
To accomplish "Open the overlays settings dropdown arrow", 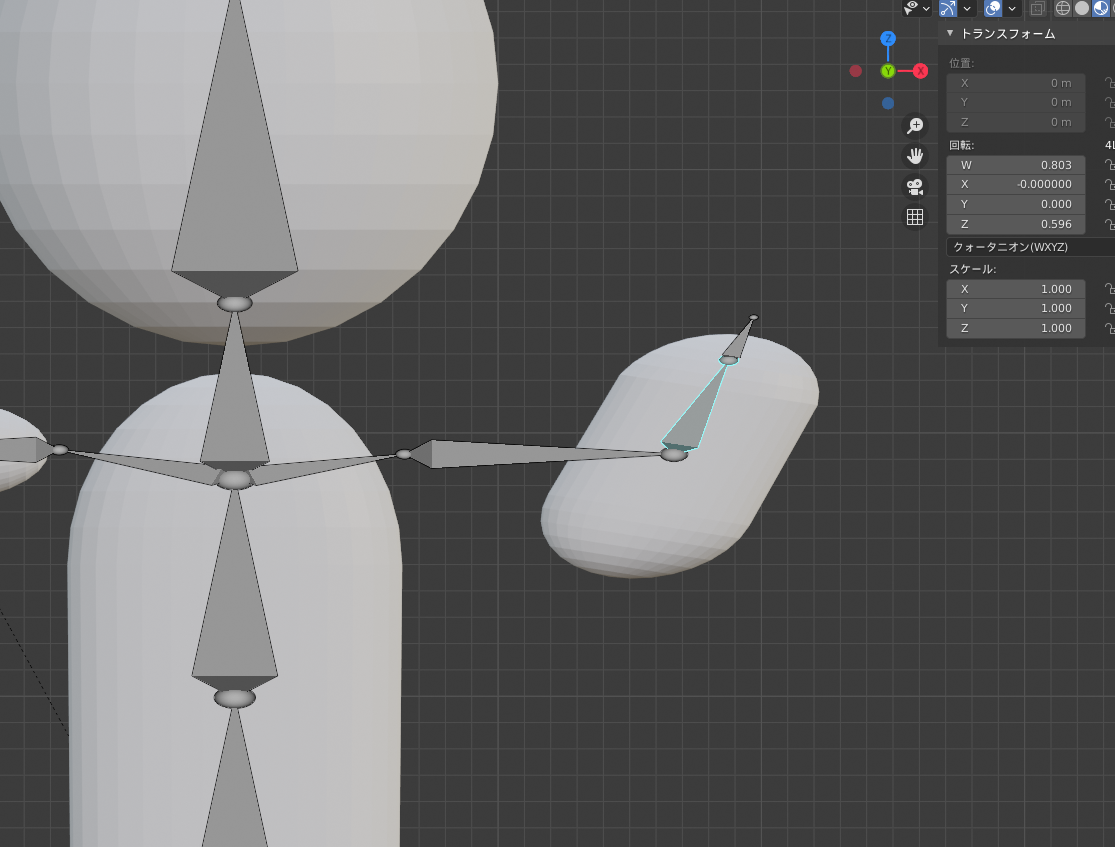I will (x=1011, y=9).
